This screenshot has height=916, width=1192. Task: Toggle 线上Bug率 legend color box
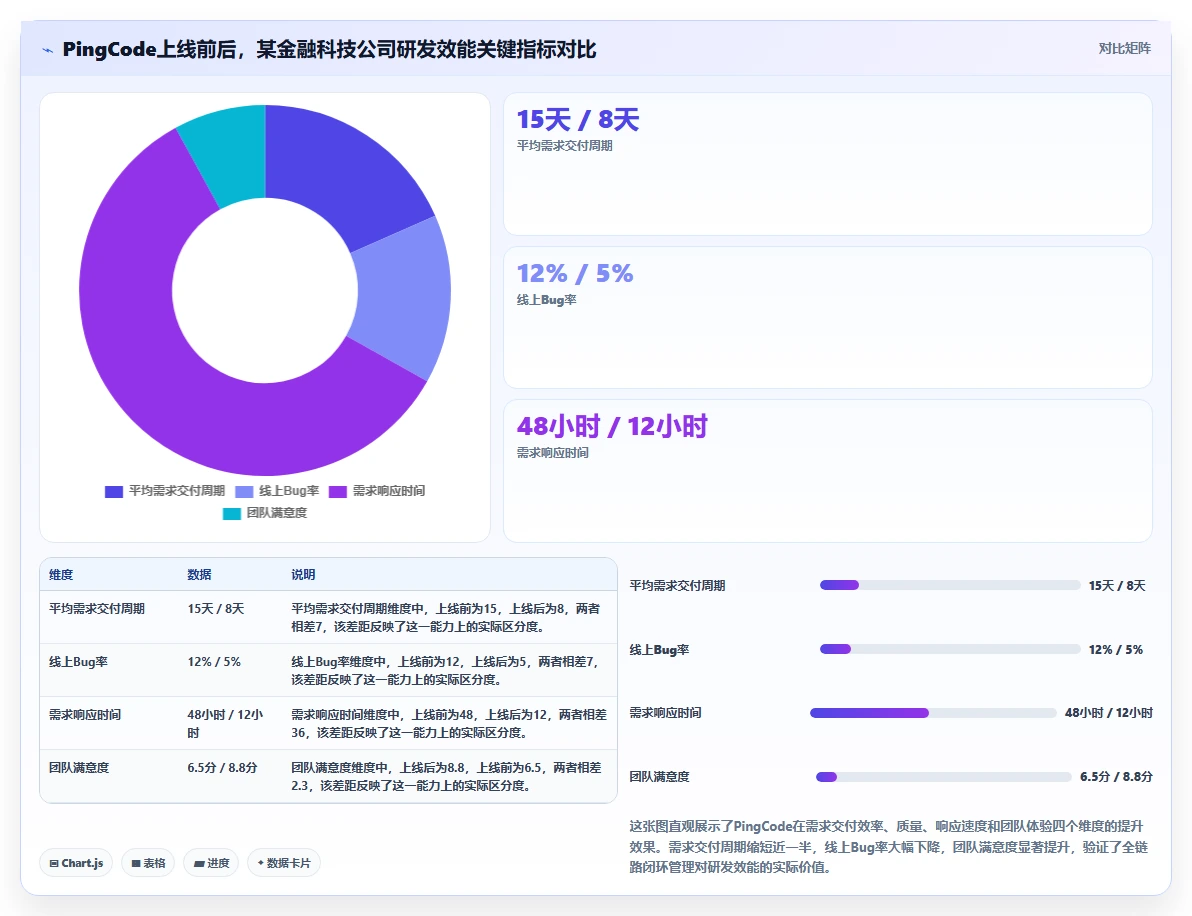(x=244, y=492)
